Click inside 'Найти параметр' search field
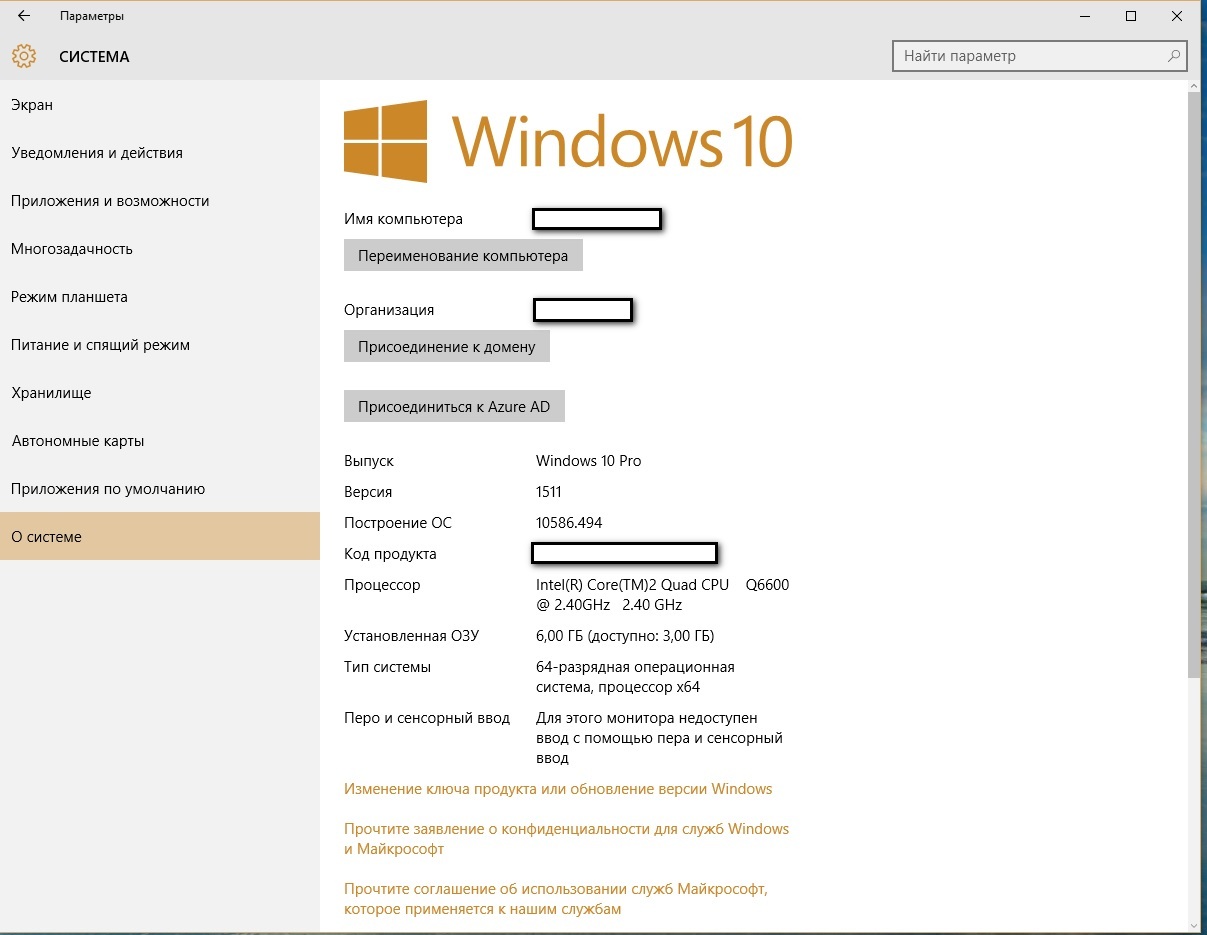1207x935 pixels. (x=1028, y=56)
